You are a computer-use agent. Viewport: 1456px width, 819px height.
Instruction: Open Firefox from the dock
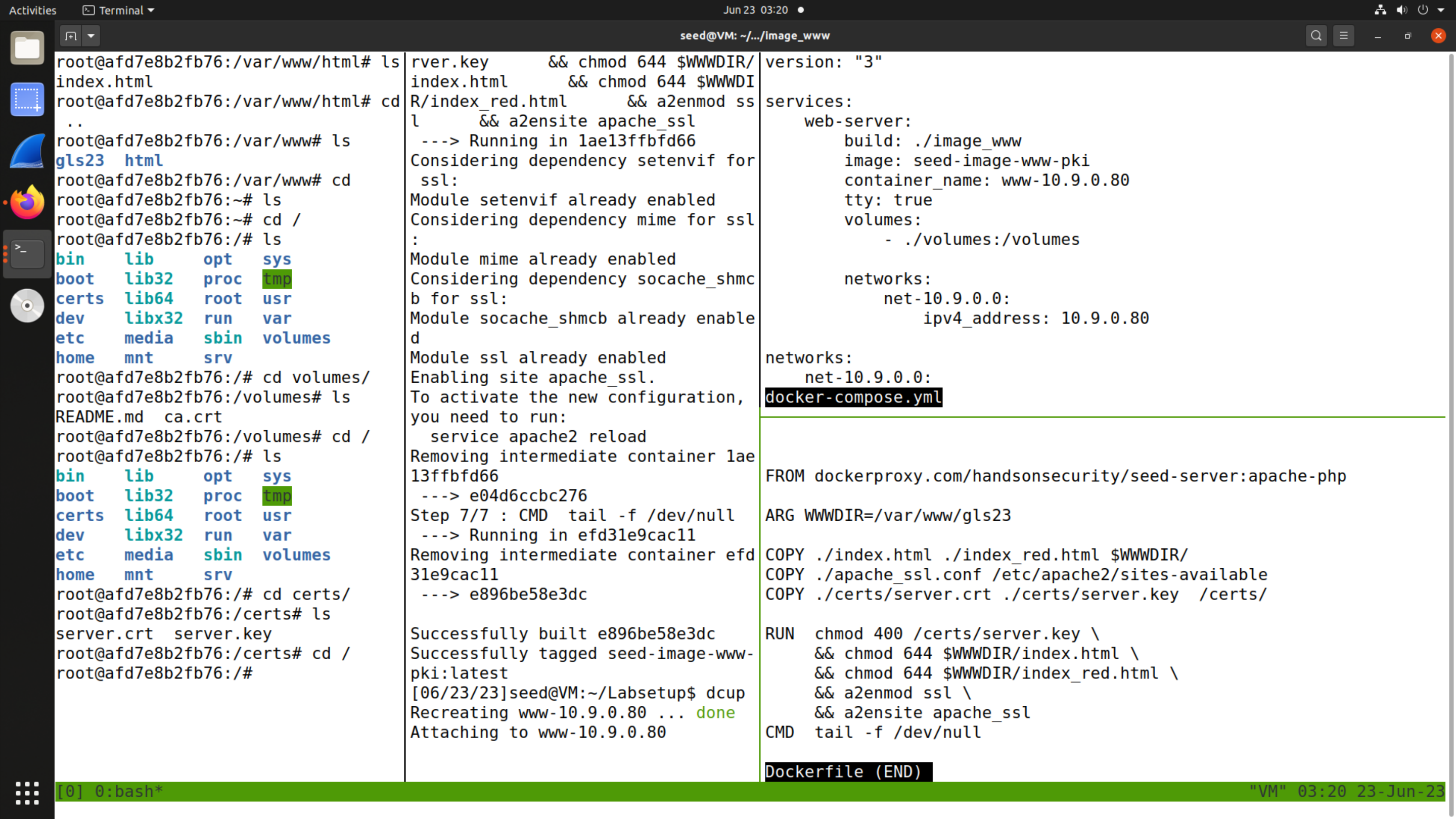[27, 202]
